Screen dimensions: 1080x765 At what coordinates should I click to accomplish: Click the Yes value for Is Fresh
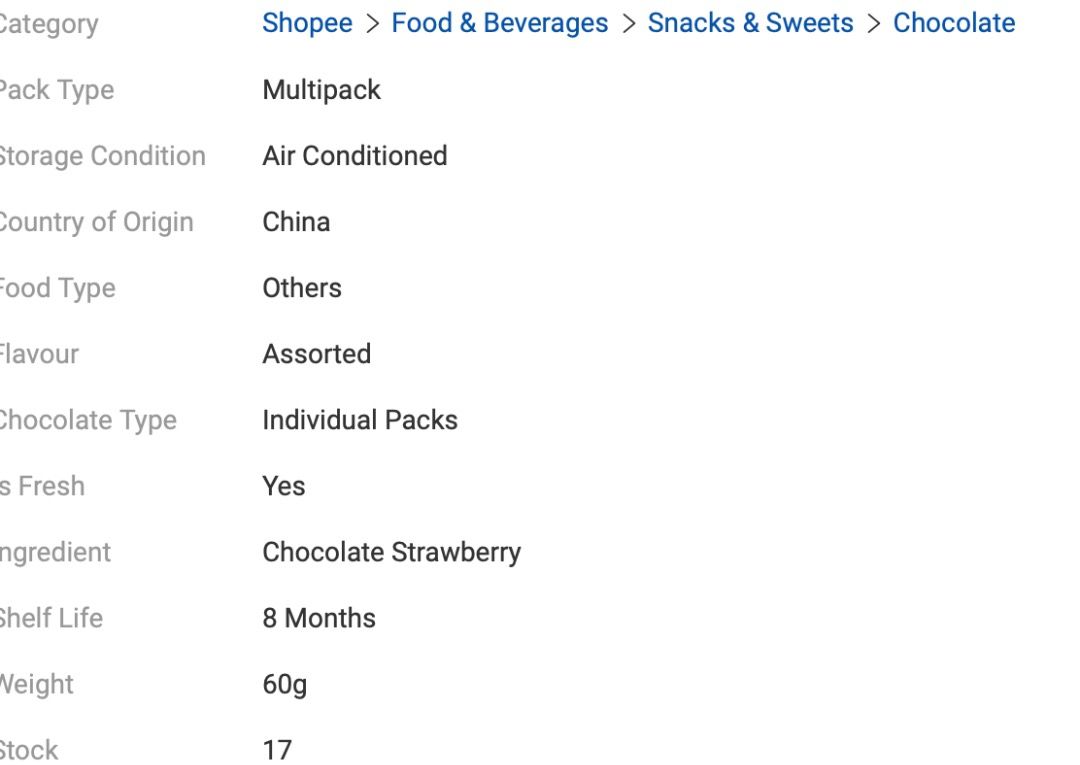point(283,486)
